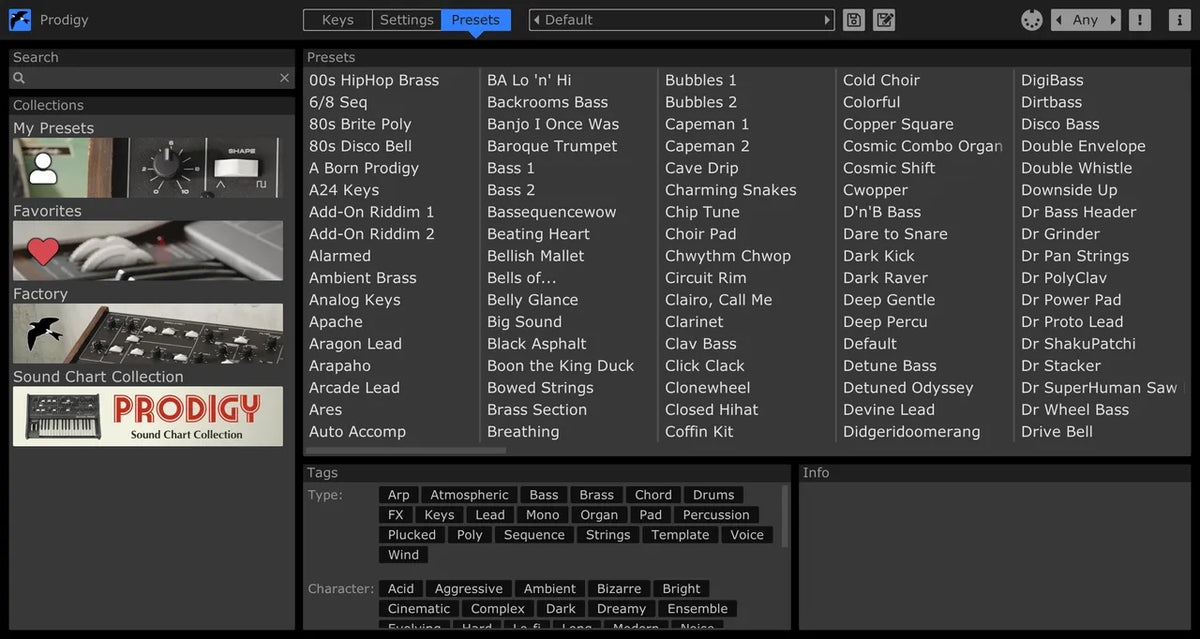Filter by the Plucked tag
The height and width of the screenshot is (639, 1200).
[x=412, y=535]
